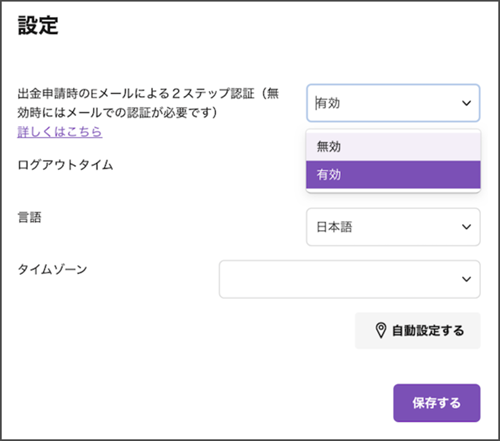This screenshot has width=500, height=441.
Task: Choose the highlighted 有効 option in list
Action: tap(393, 174)
